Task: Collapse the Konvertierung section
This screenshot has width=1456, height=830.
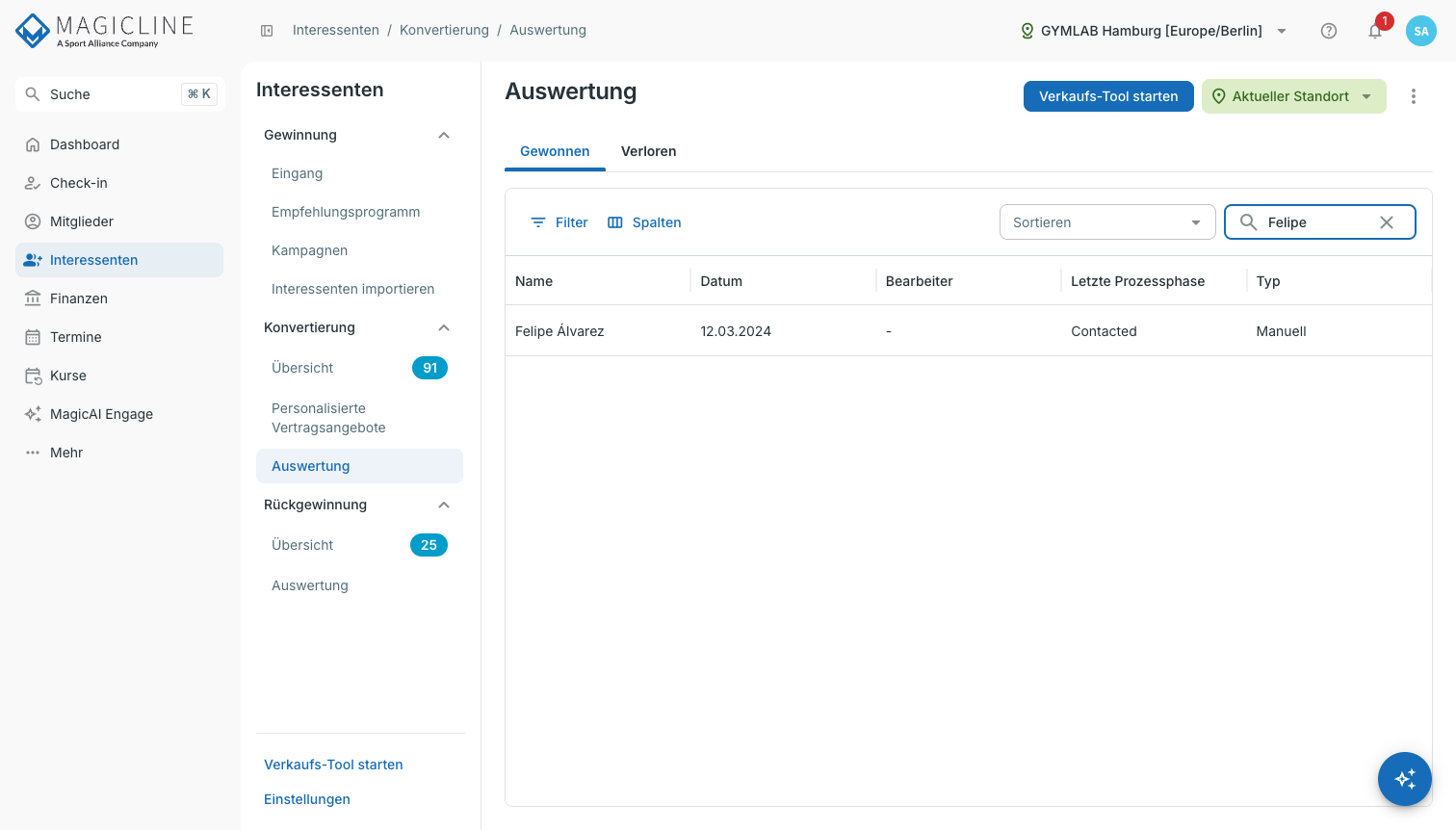Action: [444, 327]
